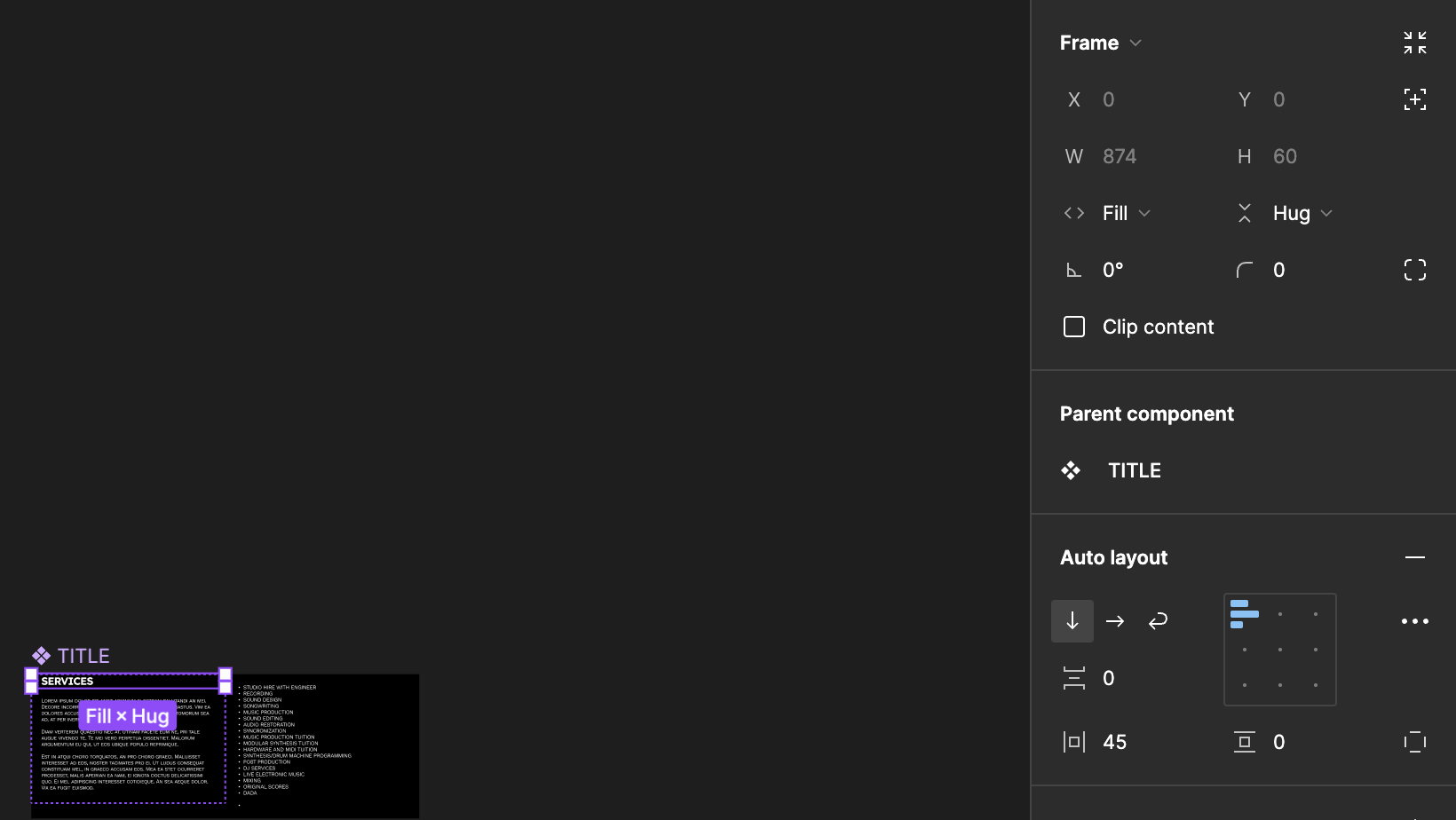Click independent corners icon
The height and width of the screenshot is (820, 1456).
coord(1415,270)
